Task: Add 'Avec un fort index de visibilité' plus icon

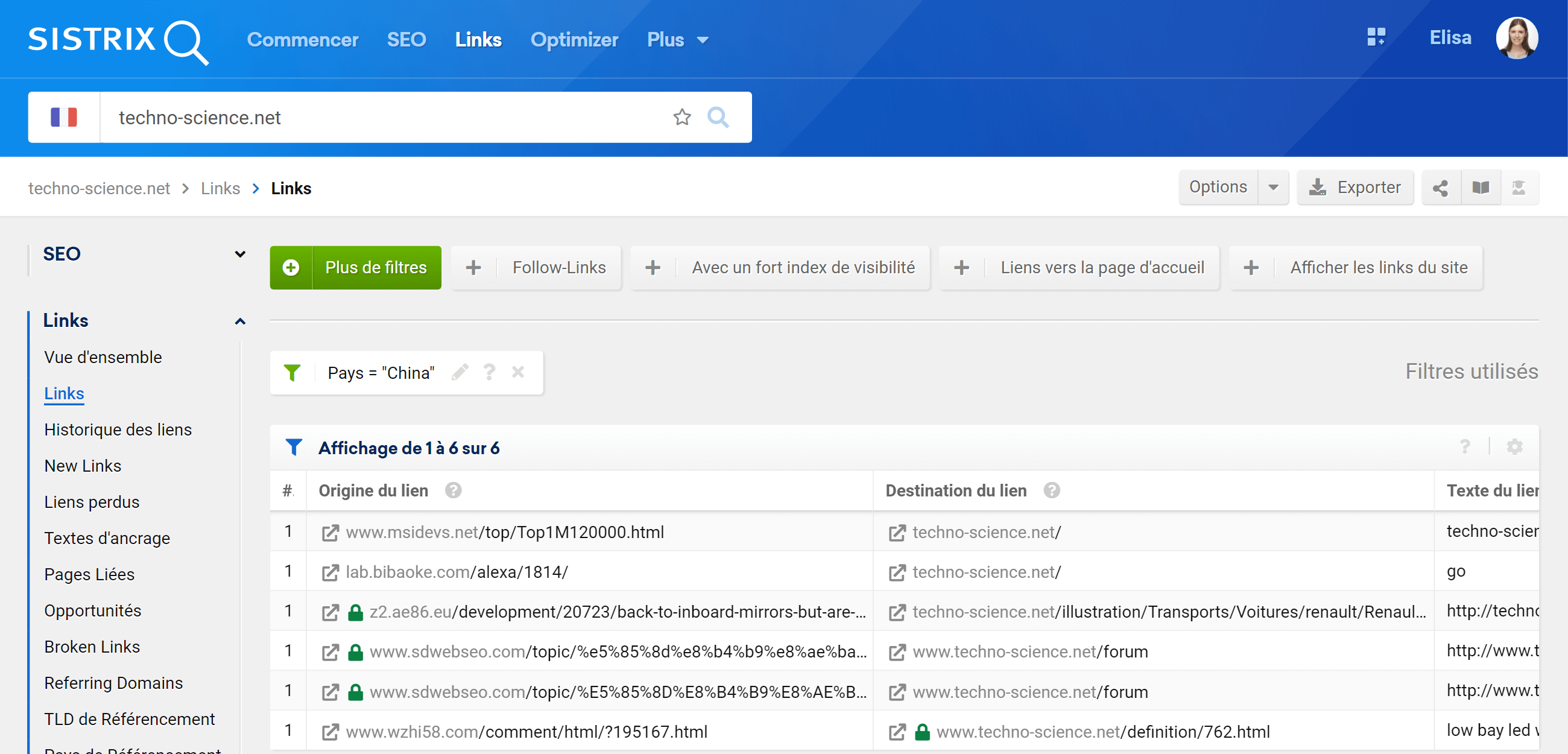Action: click(653, 267)
